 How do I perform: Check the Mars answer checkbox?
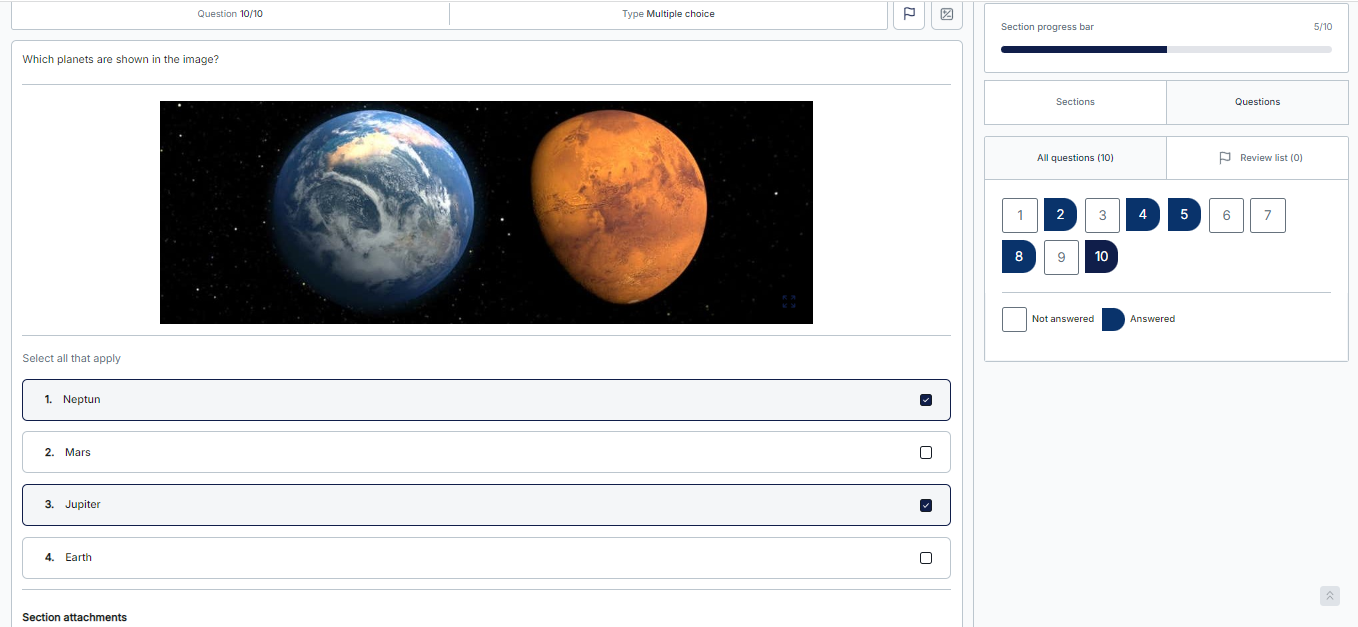[x=925, y=453]
